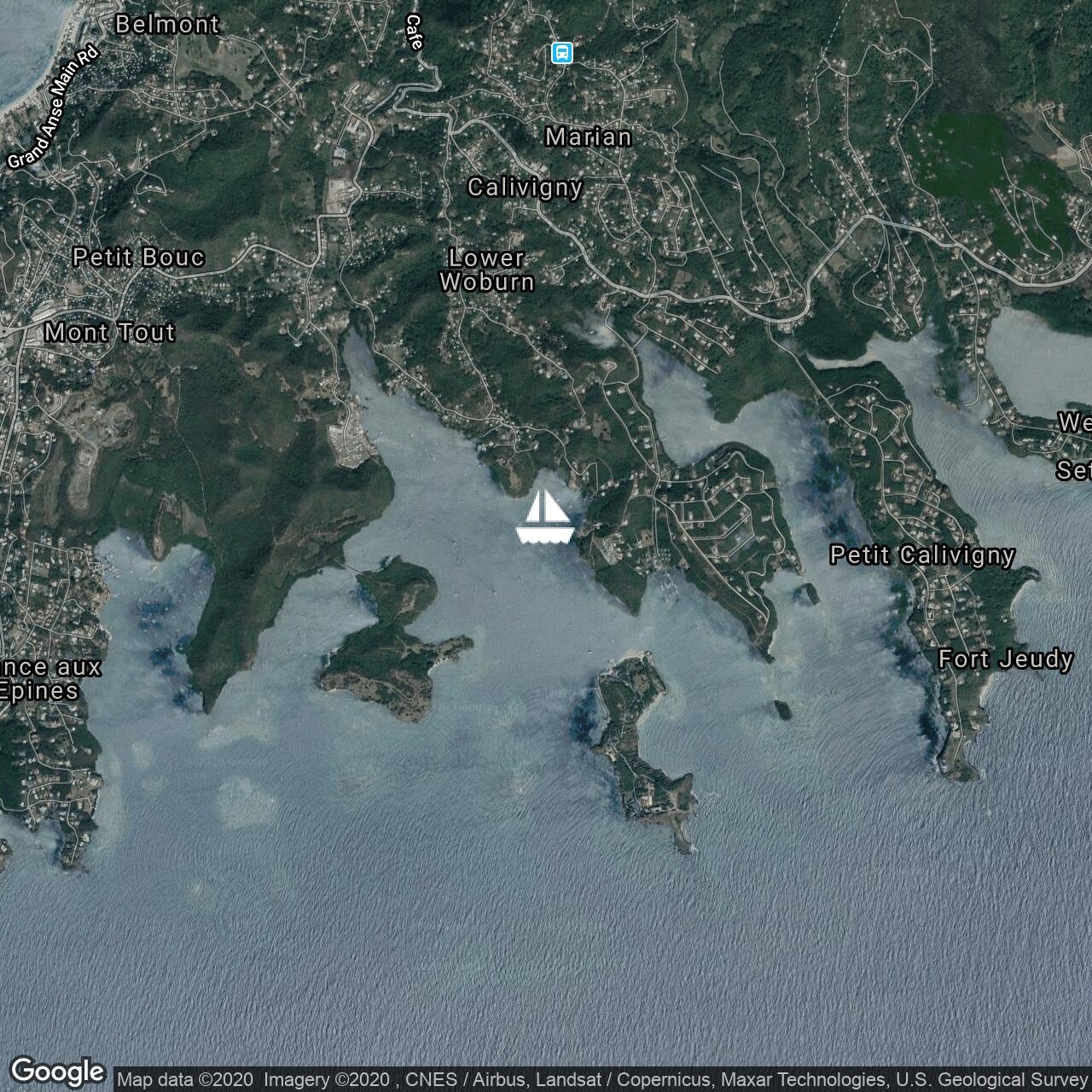Select the partially hidden Epines label
Image resolution: width=1092 pixels, height=1092 pixels.
pos(40,691)
